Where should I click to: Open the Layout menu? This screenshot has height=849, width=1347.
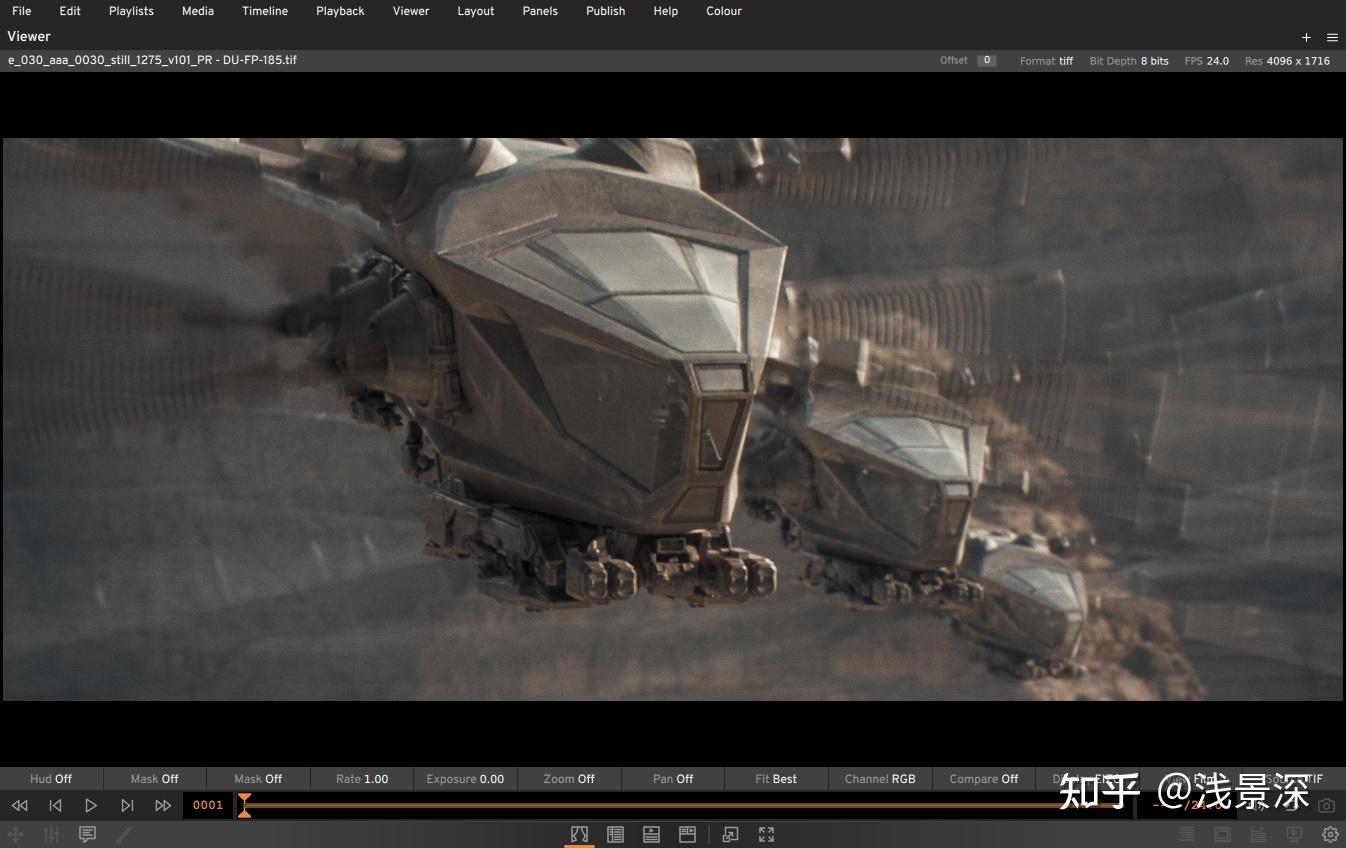[x=476, y=11]
